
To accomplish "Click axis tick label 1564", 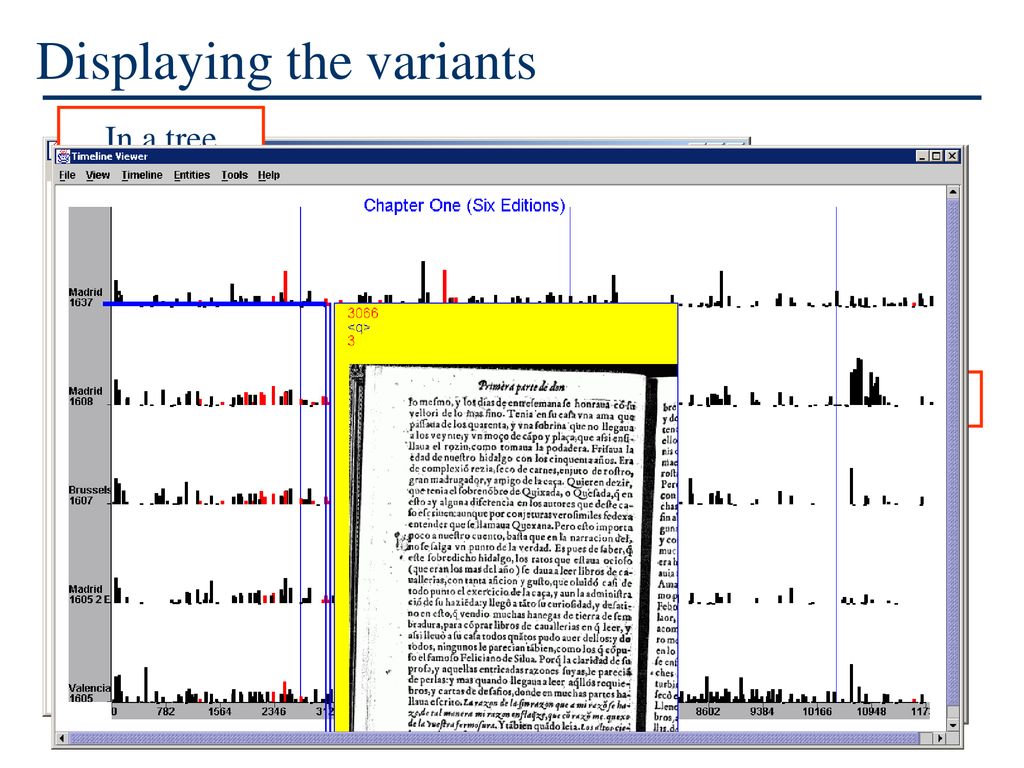I will [219, 712].
